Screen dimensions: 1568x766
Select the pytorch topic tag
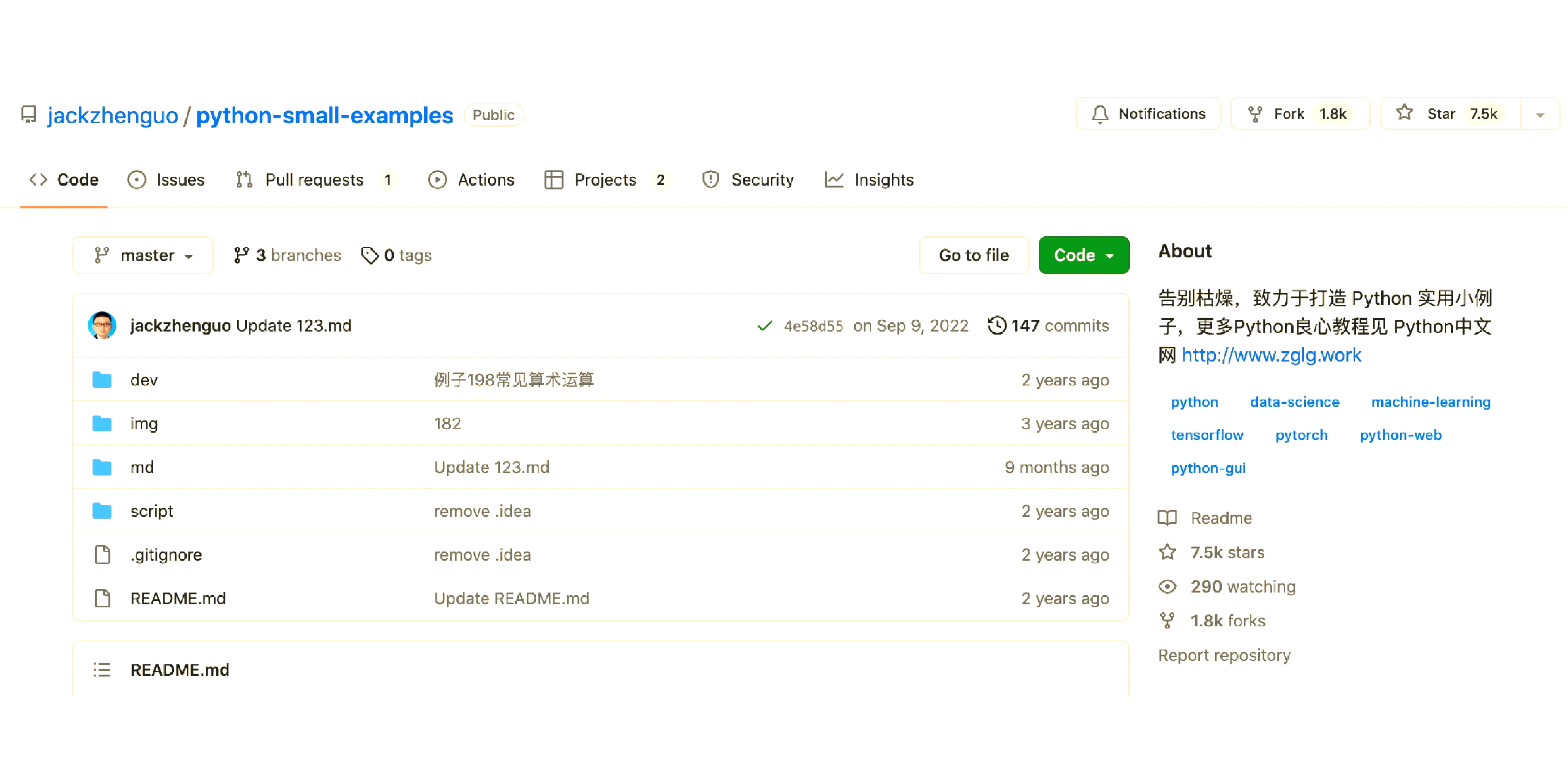(x=1302, y=435)
